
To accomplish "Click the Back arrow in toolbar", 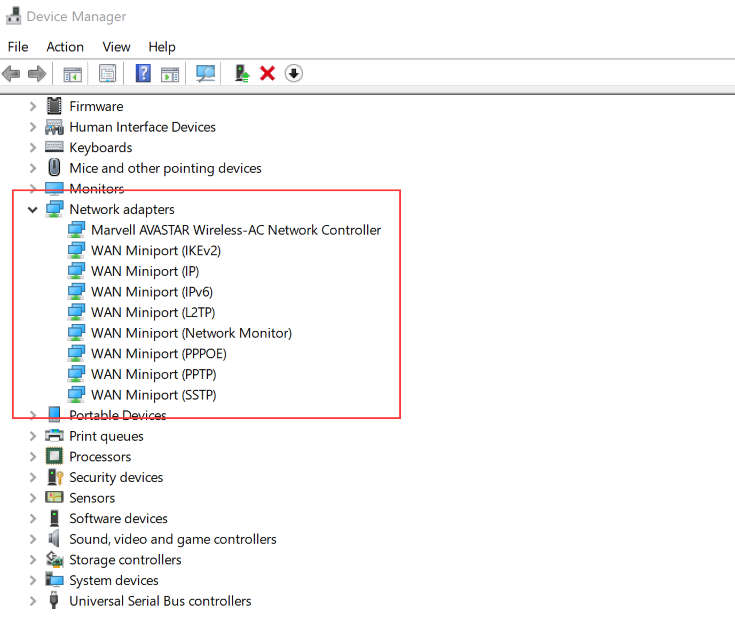I will point(12,73).
